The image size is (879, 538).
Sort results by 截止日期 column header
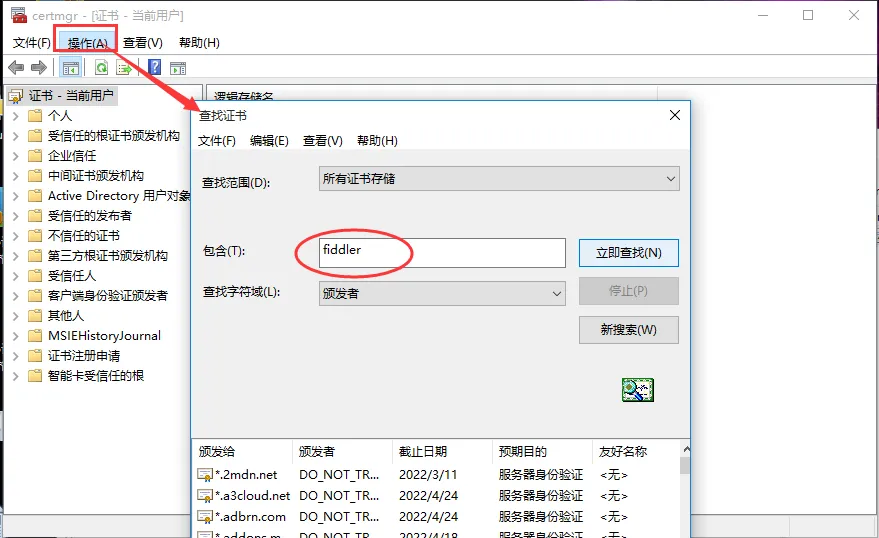point(442,451)
